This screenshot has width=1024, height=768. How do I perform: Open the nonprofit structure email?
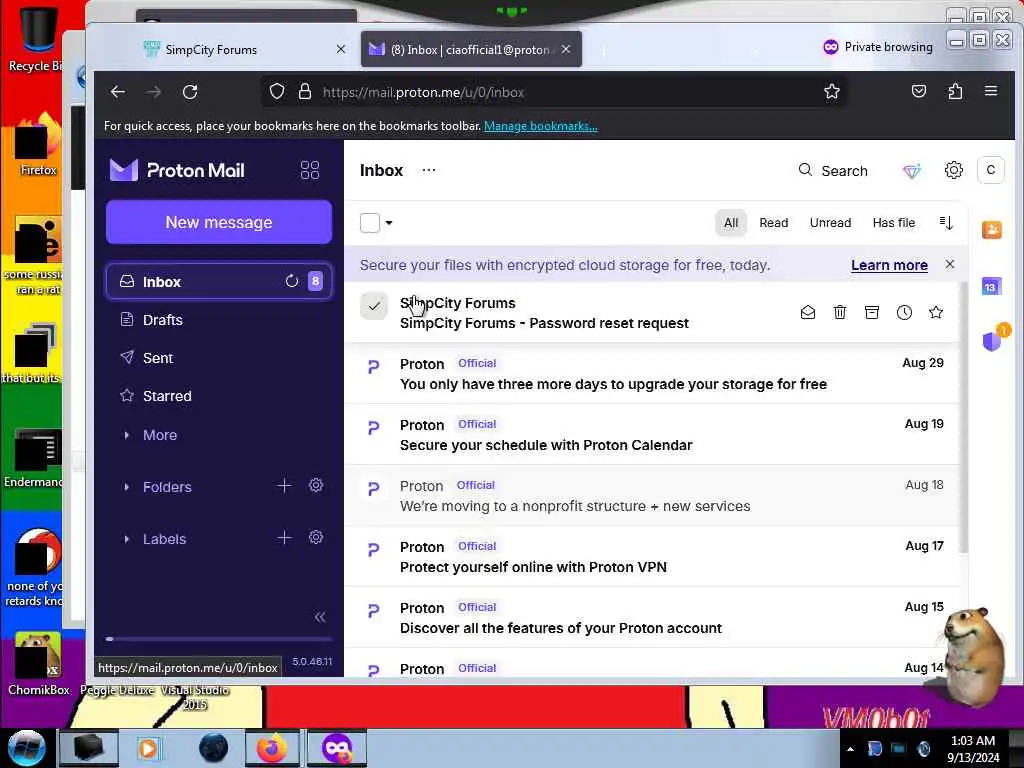[652, 496]
